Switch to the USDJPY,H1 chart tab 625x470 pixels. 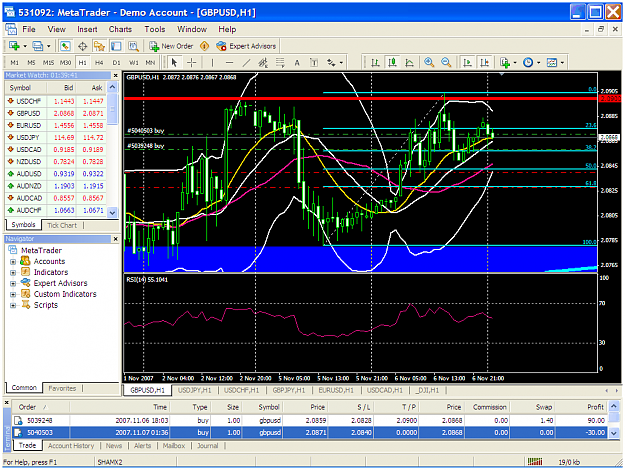tap(195, 390)
